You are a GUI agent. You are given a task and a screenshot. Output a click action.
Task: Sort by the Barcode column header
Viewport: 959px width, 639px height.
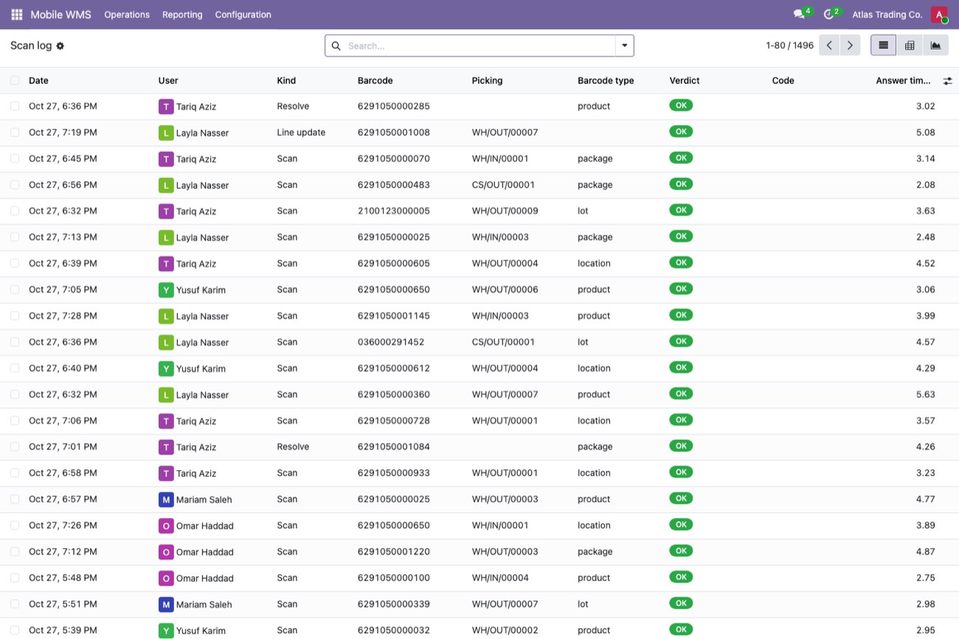pos(375,81)
